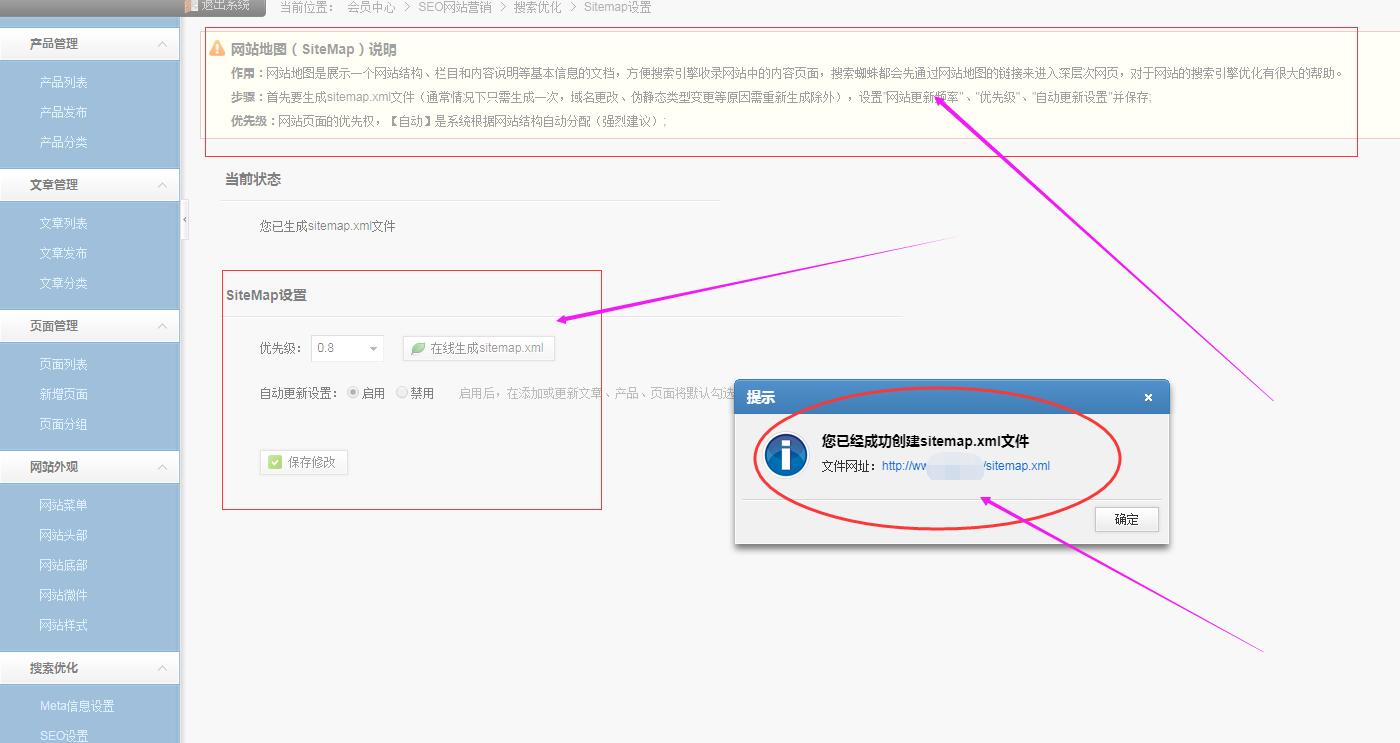Click 会员中心 in the breadcrumb
The height and width of the screenshot is (743, 1400).
coord(371,7)
